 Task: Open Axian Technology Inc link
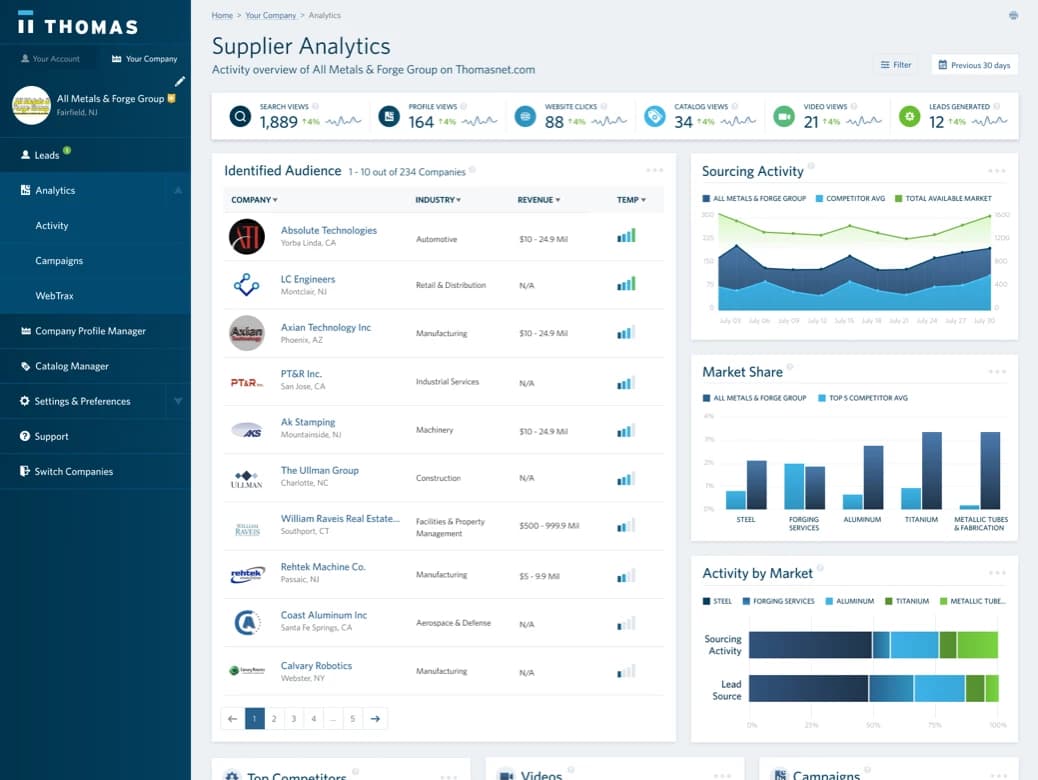[326, 328]
